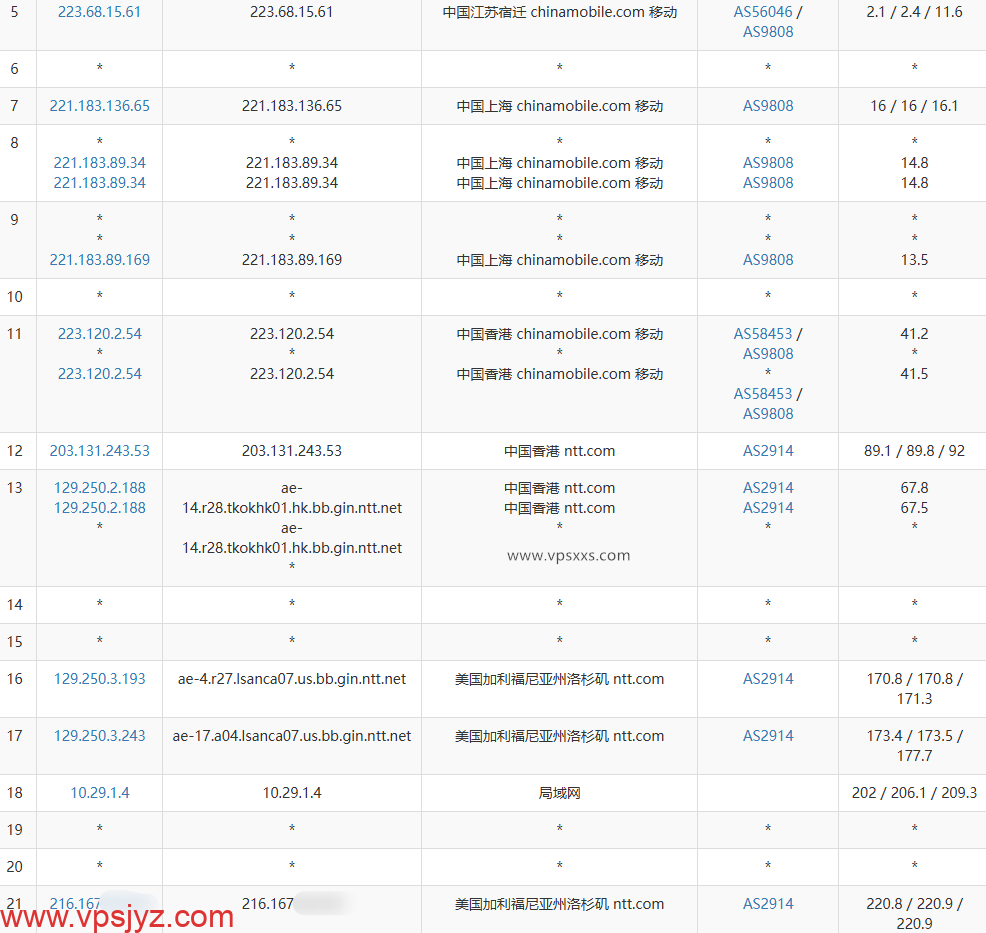Click the first 223.120.2.54 link in hop 11

pos(99,334)
